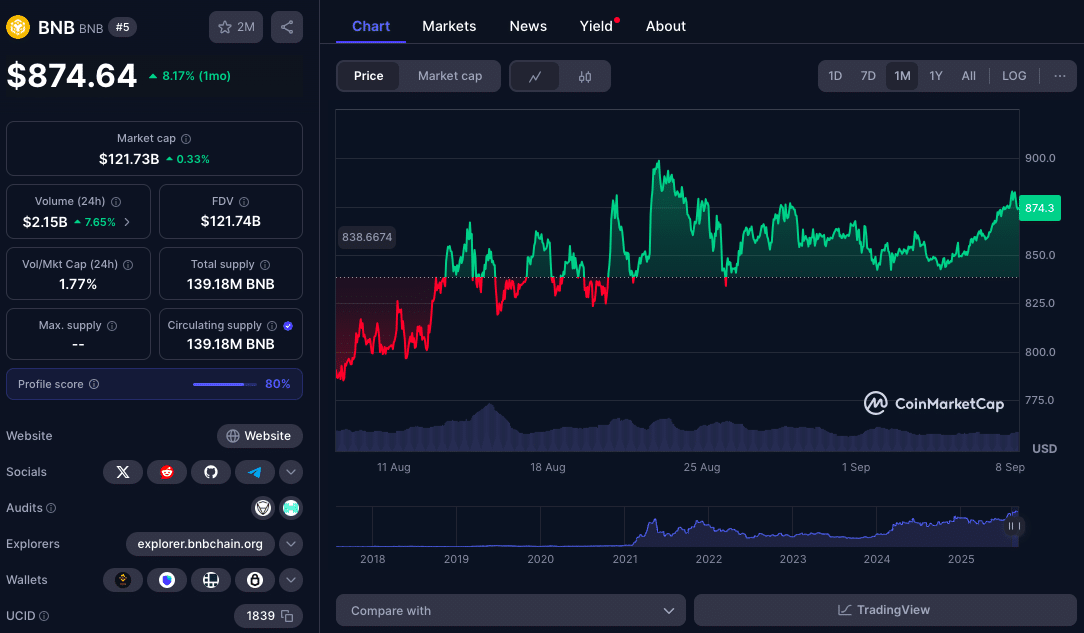The width and height of the screenshot is (1084, 633).
Task: Open chart in TradingView
Action: click(x=885, y=610)
